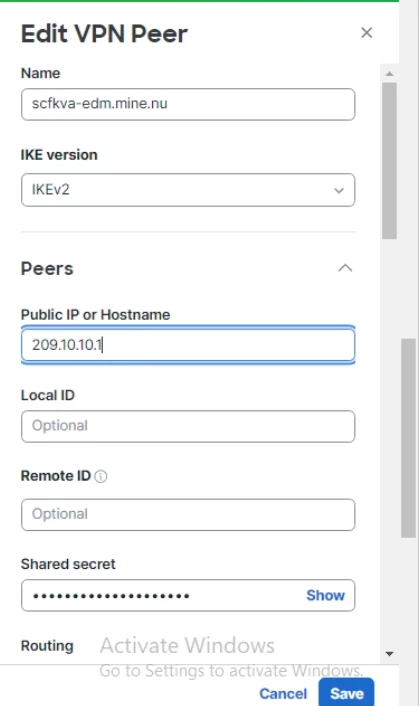
Task: Cancel the VPN peer edits
Action: coord(283,694)
